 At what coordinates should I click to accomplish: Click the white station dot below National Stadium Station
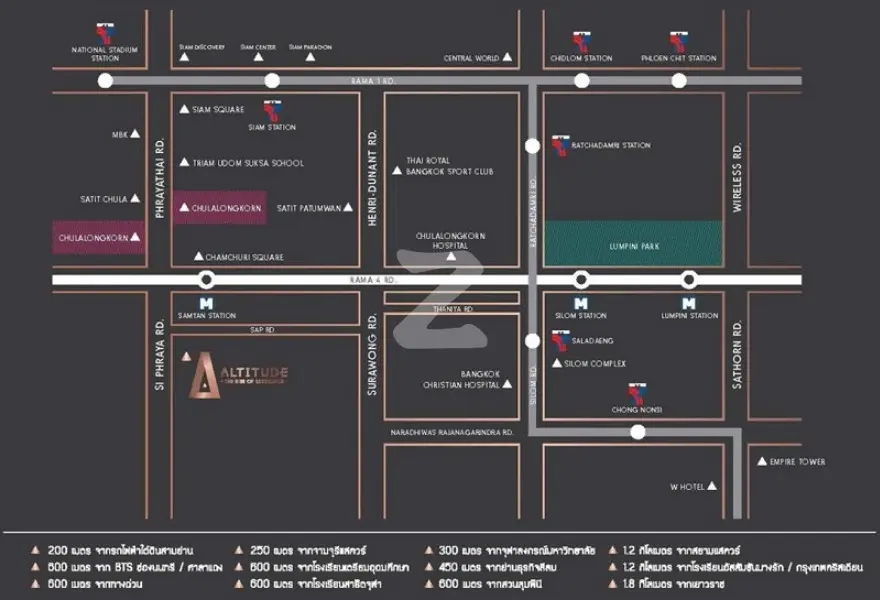coord(105,81)
